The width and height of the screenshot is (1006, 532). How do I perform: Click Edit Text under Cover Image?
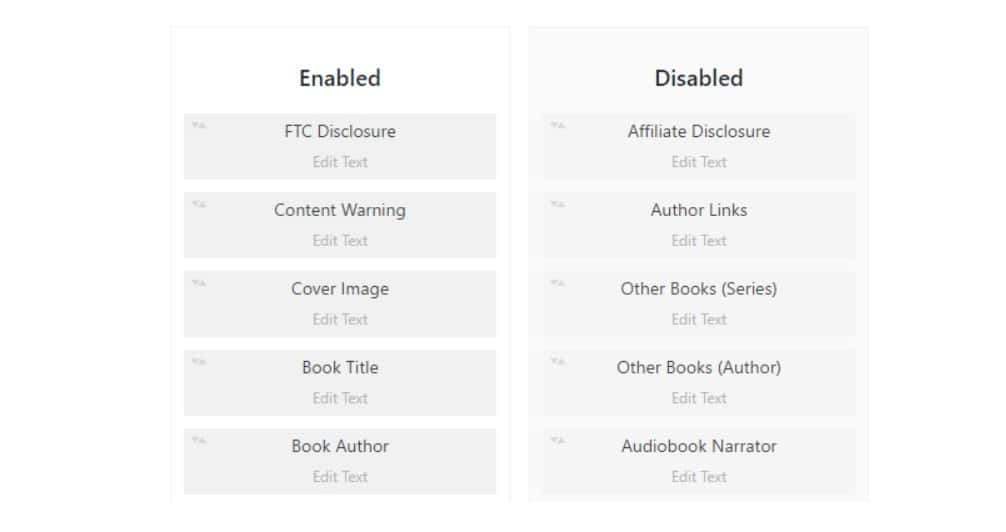coord(340,320)
